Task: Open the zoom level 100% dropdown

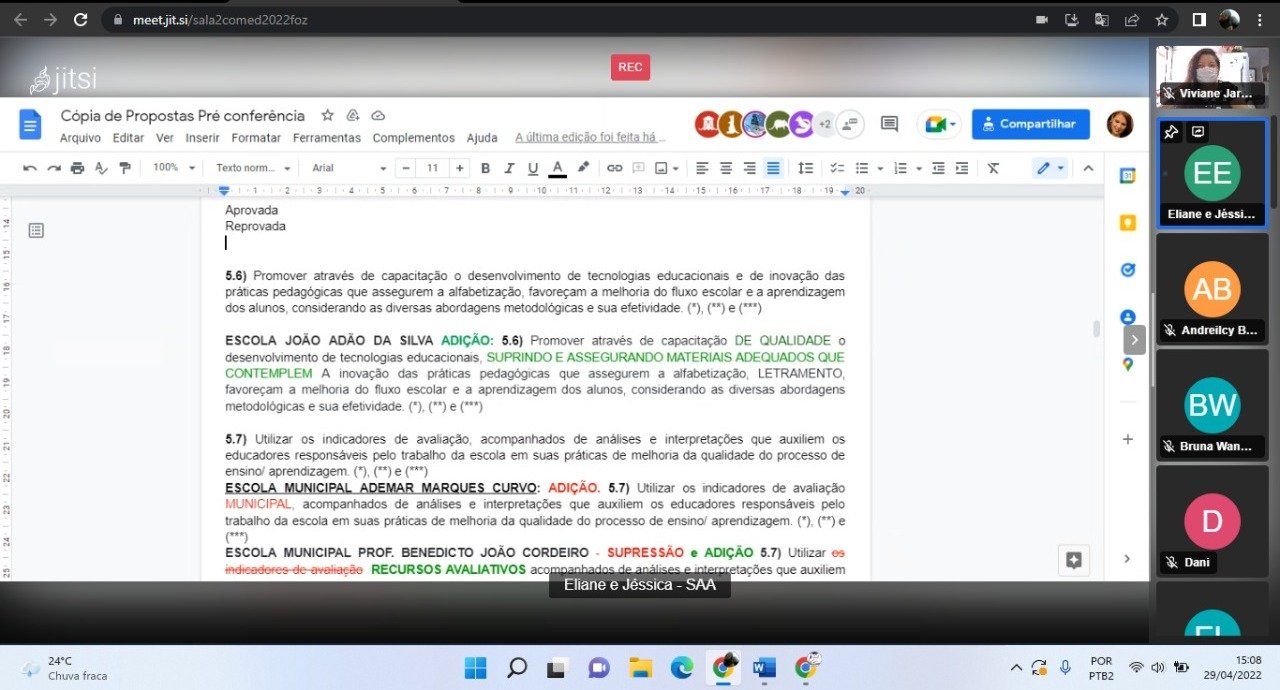Action: tap(171, 168)
